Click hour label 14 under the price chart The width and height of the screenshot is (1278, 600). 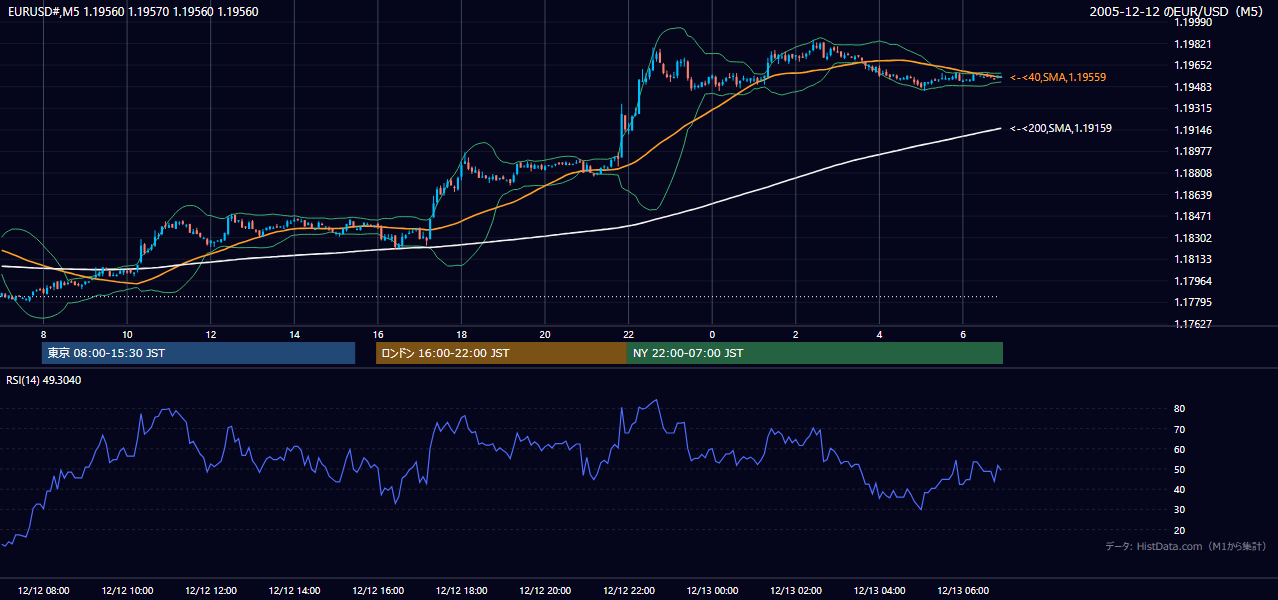click(x=294, y=334)
